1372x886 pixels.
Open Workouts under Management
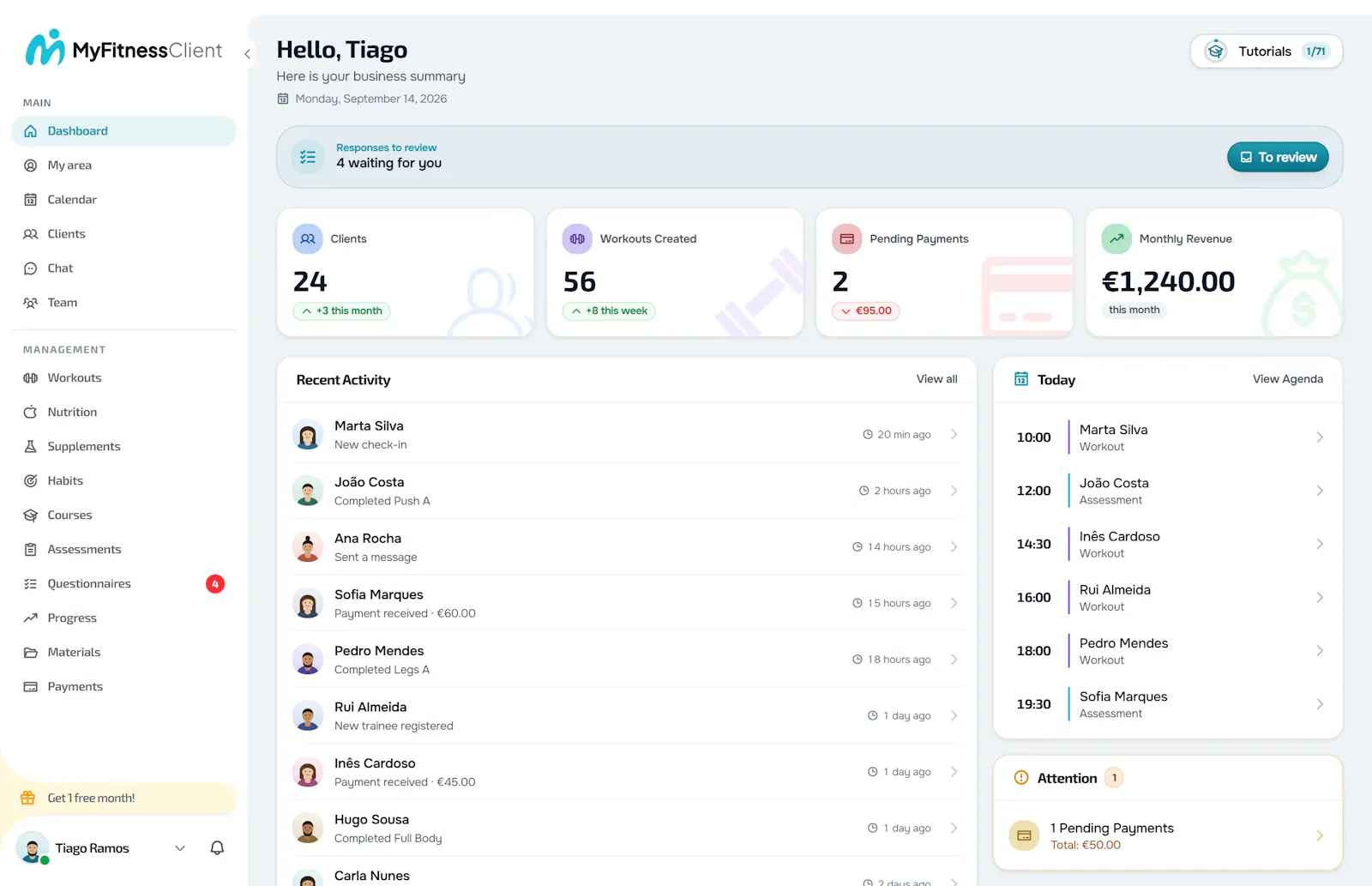(x=123, y=378)
